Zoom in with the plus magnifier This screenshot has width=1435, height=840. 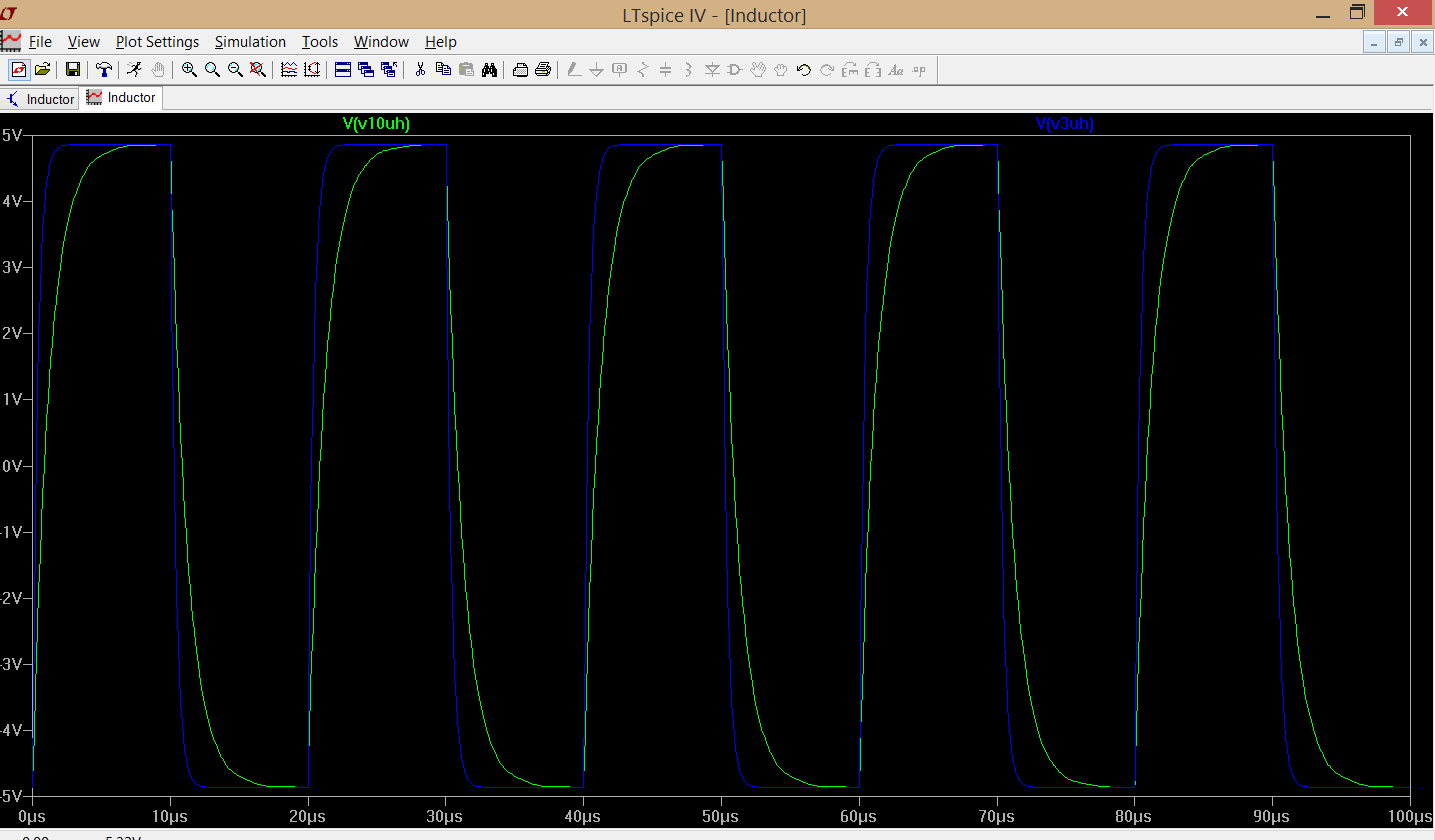(189, 69)
